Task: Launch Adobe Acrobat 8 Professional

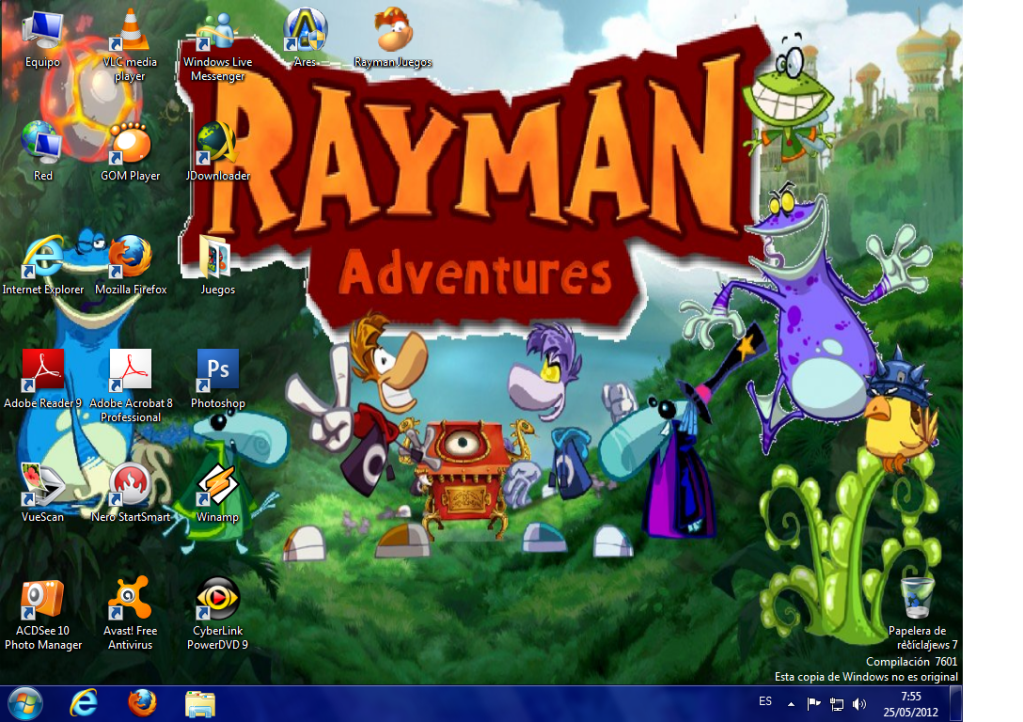Action: 130,386
